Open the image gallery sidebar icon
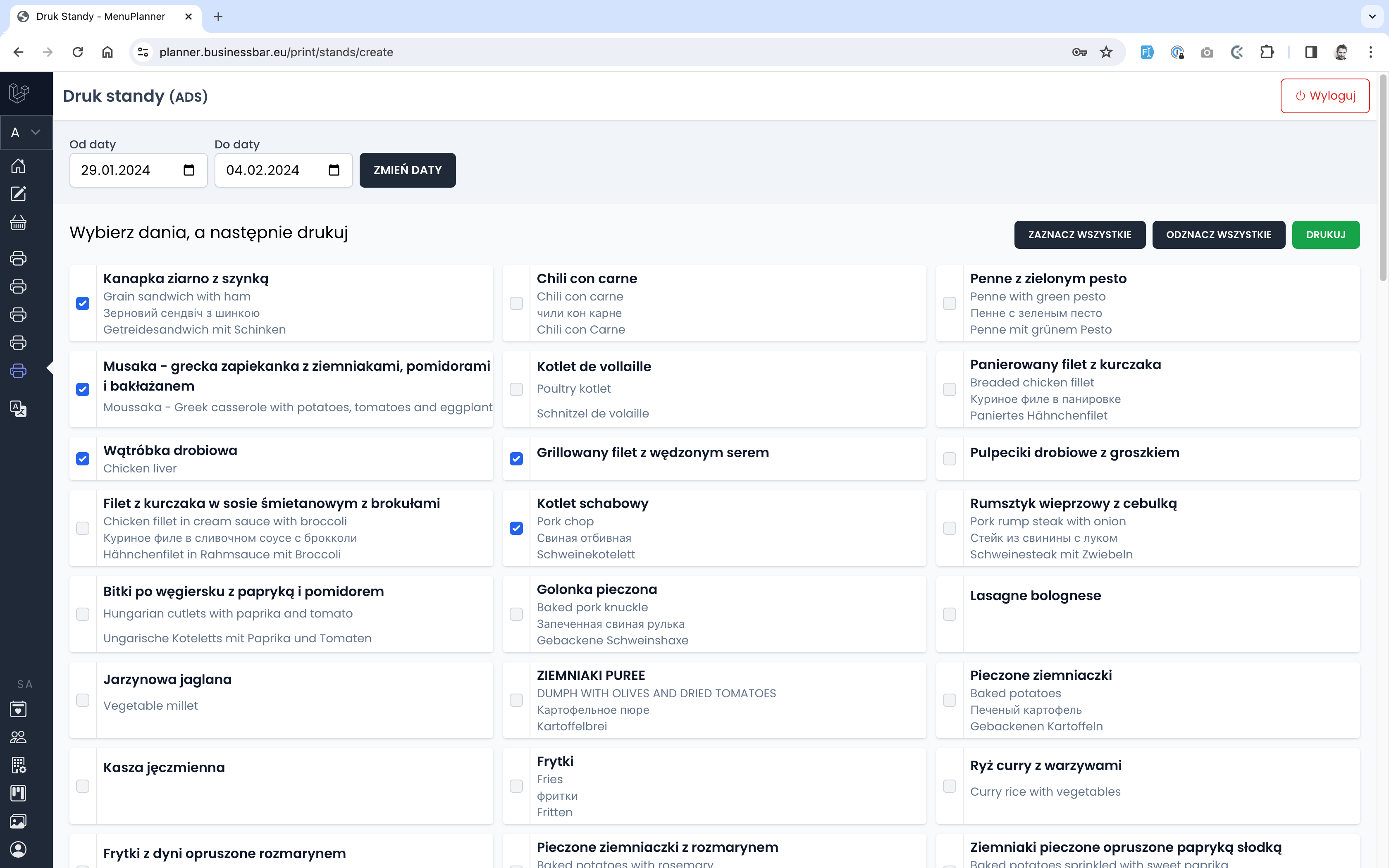The width and height of the screenshot is (1389, 868). [18, 821]
